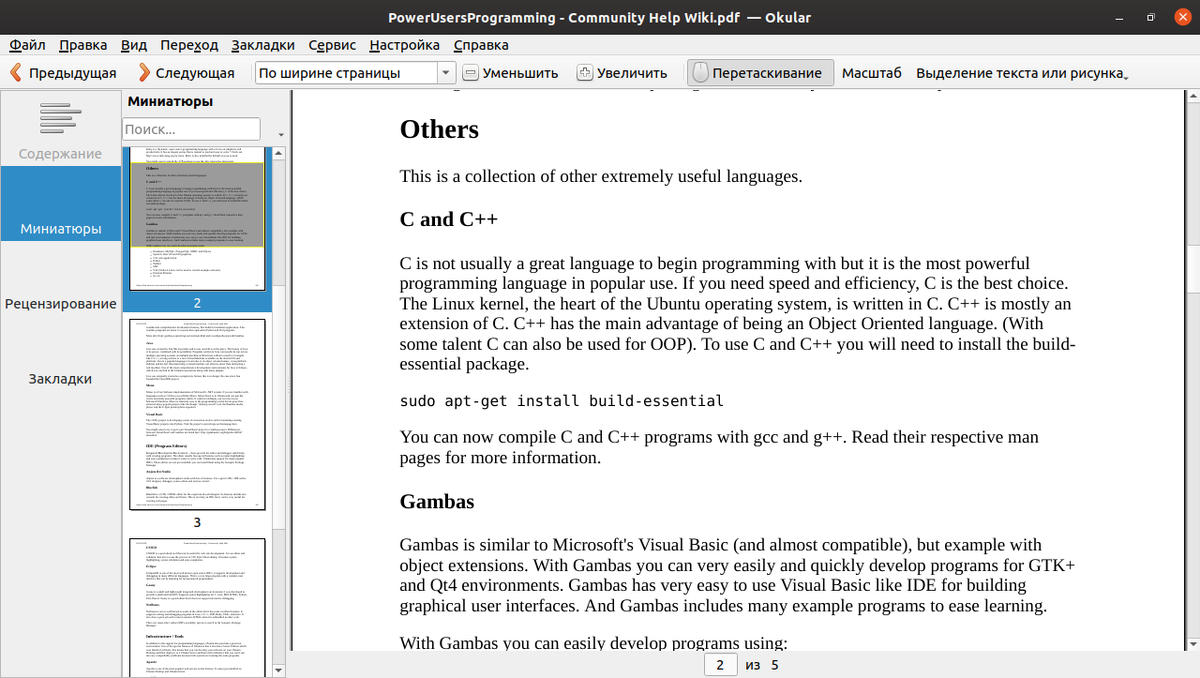Open the Файл menu
The height and width of the screenshot is (678, 1200).
point(28,45)
